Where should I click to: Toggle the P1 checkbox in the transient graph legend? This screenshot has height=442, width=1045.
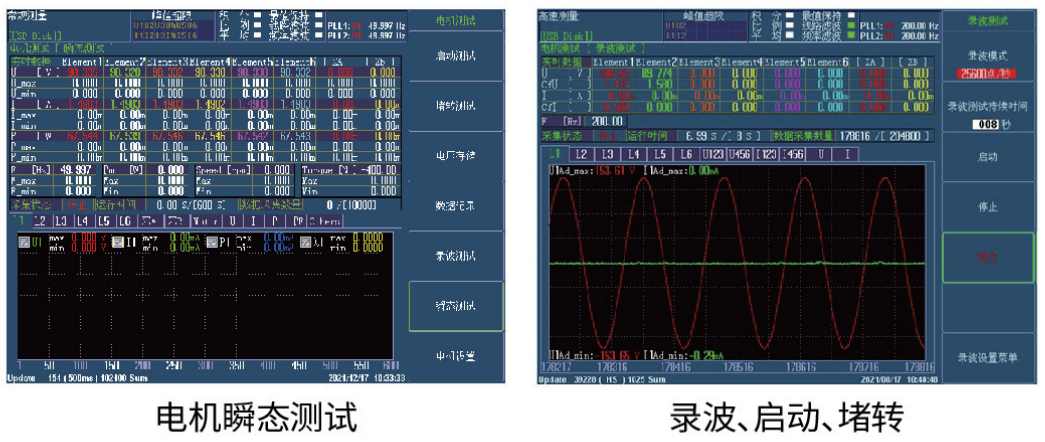[x=213, y=241]
